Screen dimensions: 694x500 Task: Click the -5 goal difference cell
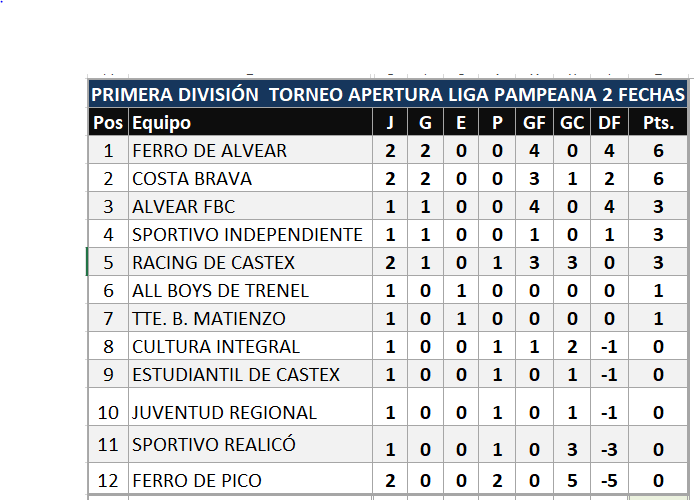point(608,480)
